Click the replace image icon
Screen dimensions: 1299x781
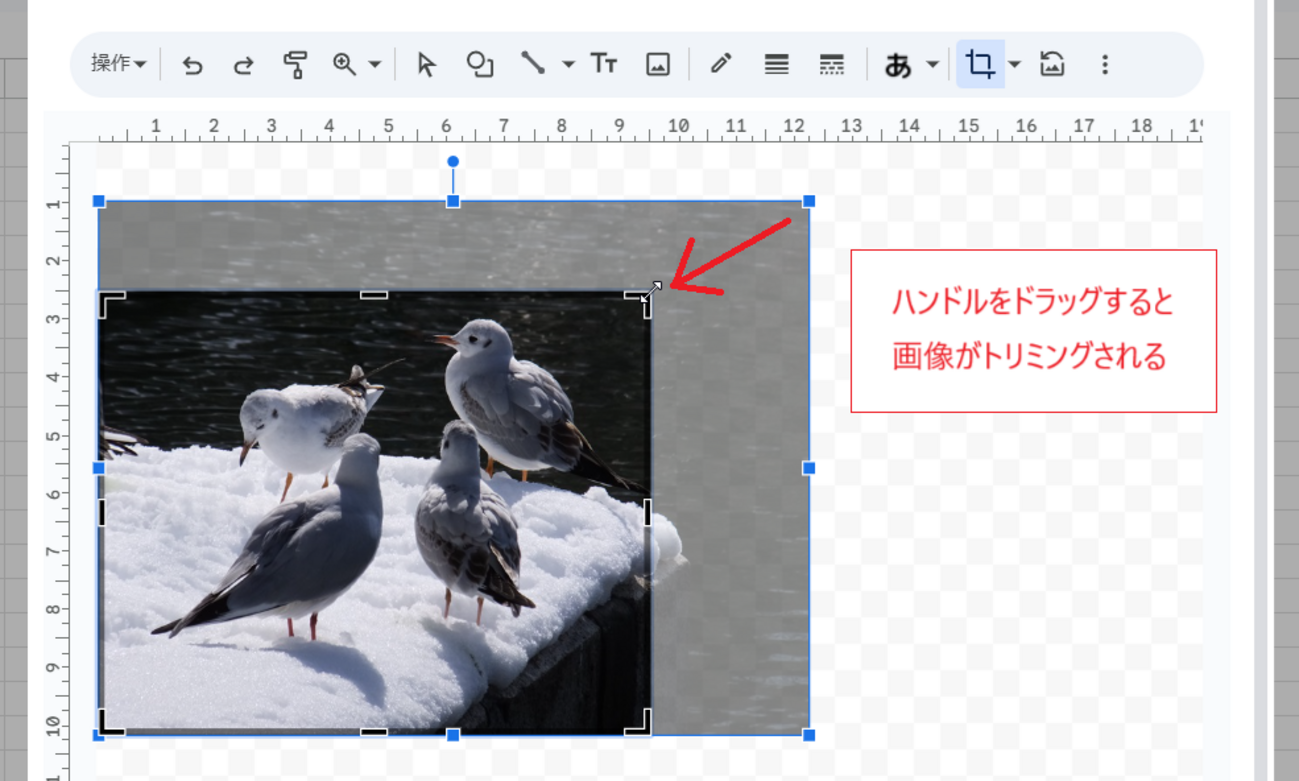point(1051,63)
